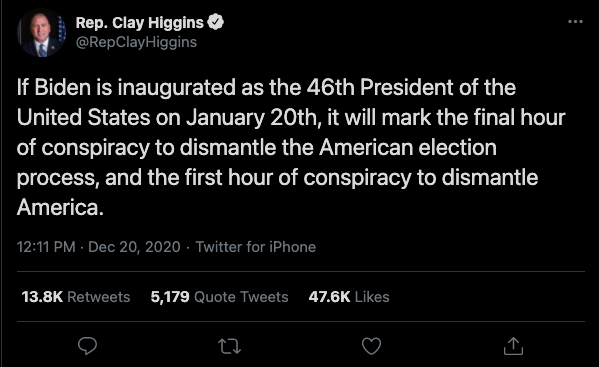
Task: Click the words January 20th in tweet
Action: coord(253,118)
